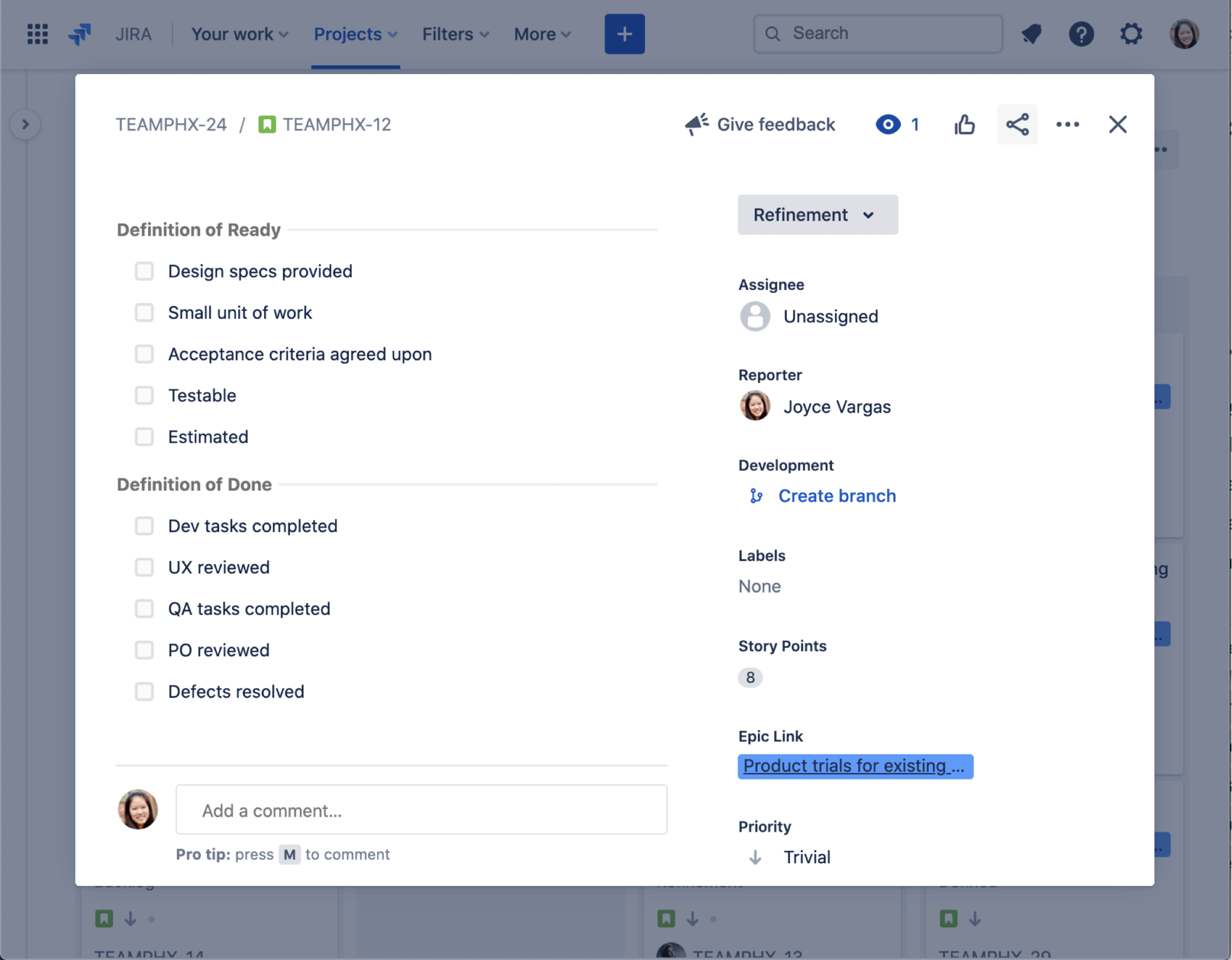Click the settings gear icon

pyautogui.click(x=1132, y=33)
